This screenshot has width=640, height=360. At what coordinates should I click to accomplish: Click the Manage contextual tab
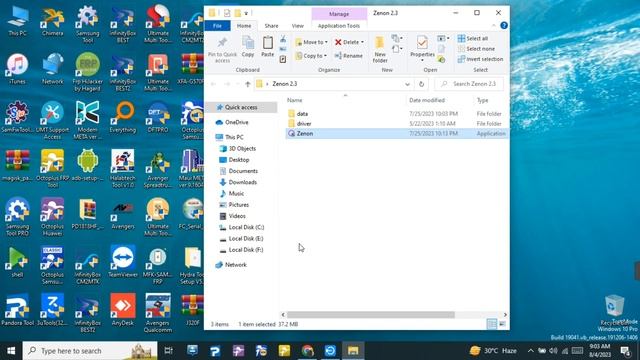[339, 14]
